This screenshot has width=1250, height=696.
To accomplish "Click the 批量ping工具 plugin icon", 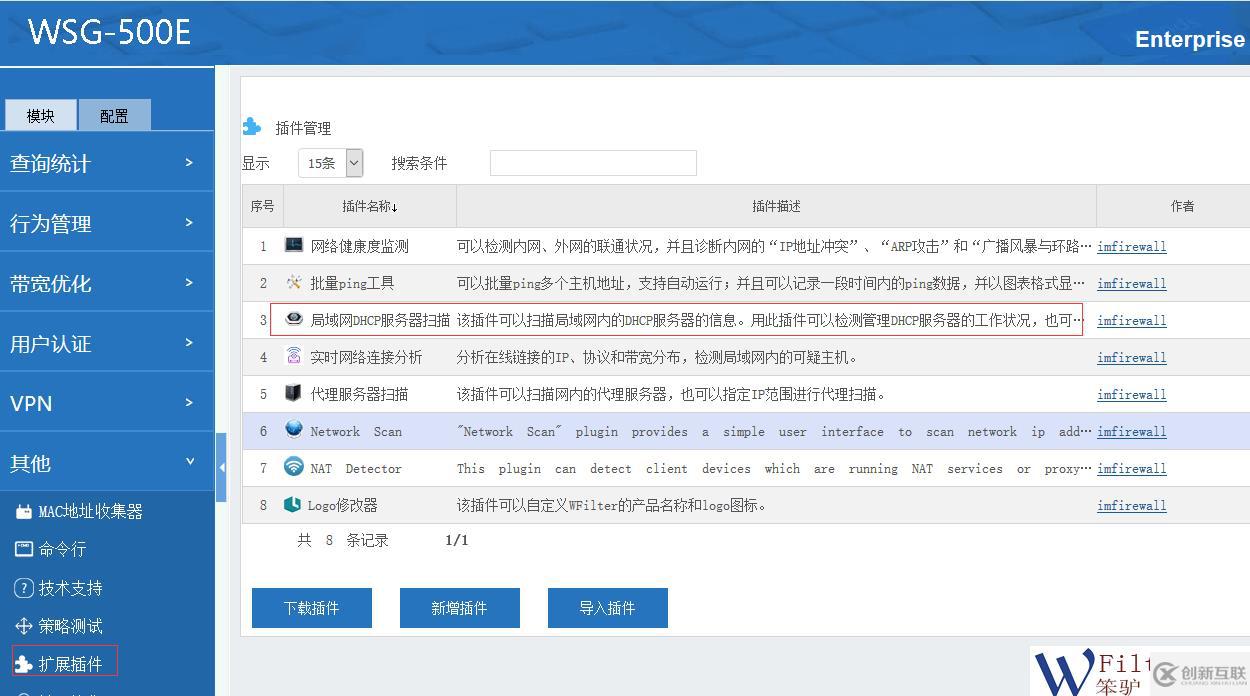I will (x=291, y=283).
